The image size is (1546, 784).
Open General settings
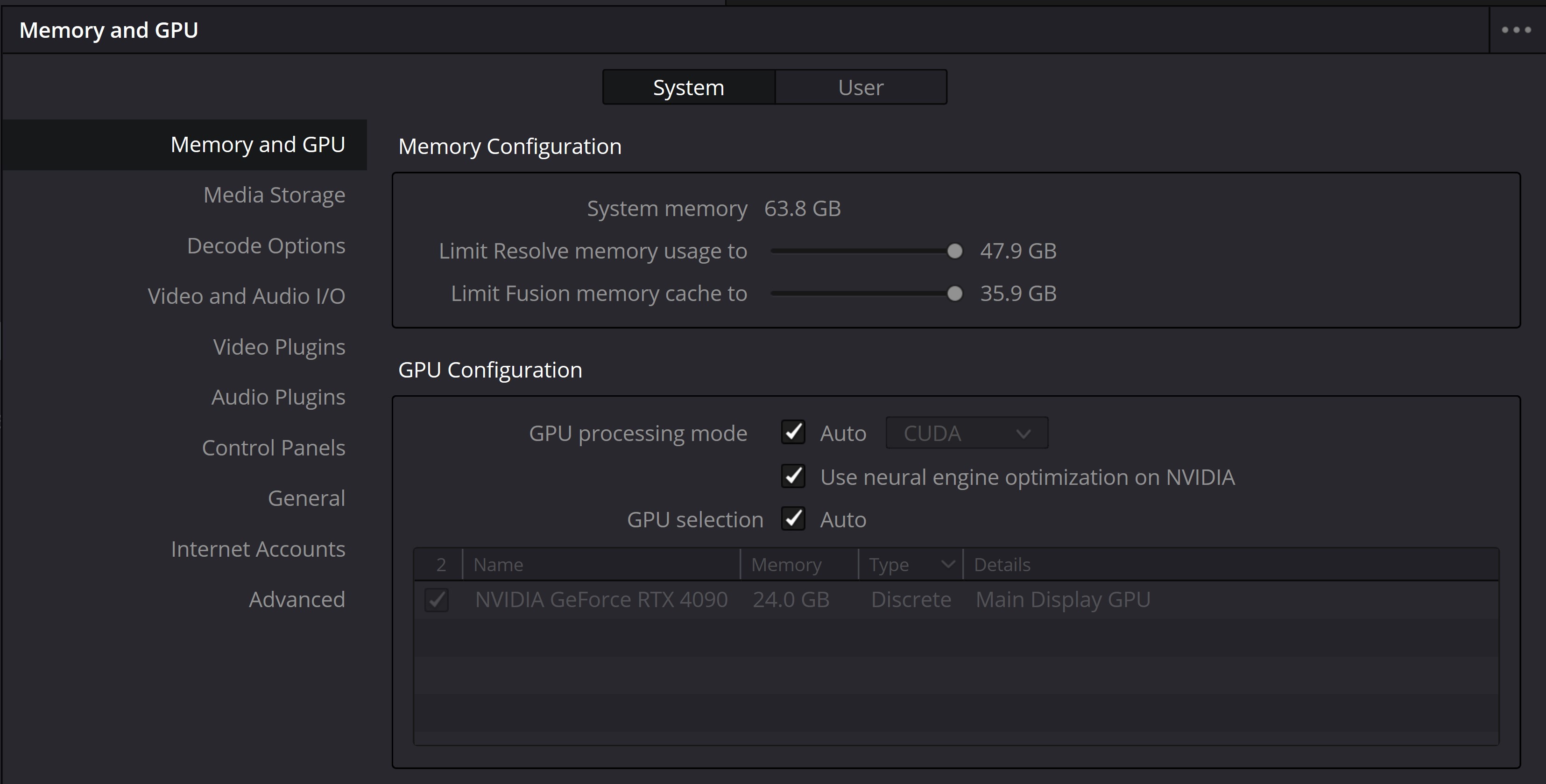point(307,498)
